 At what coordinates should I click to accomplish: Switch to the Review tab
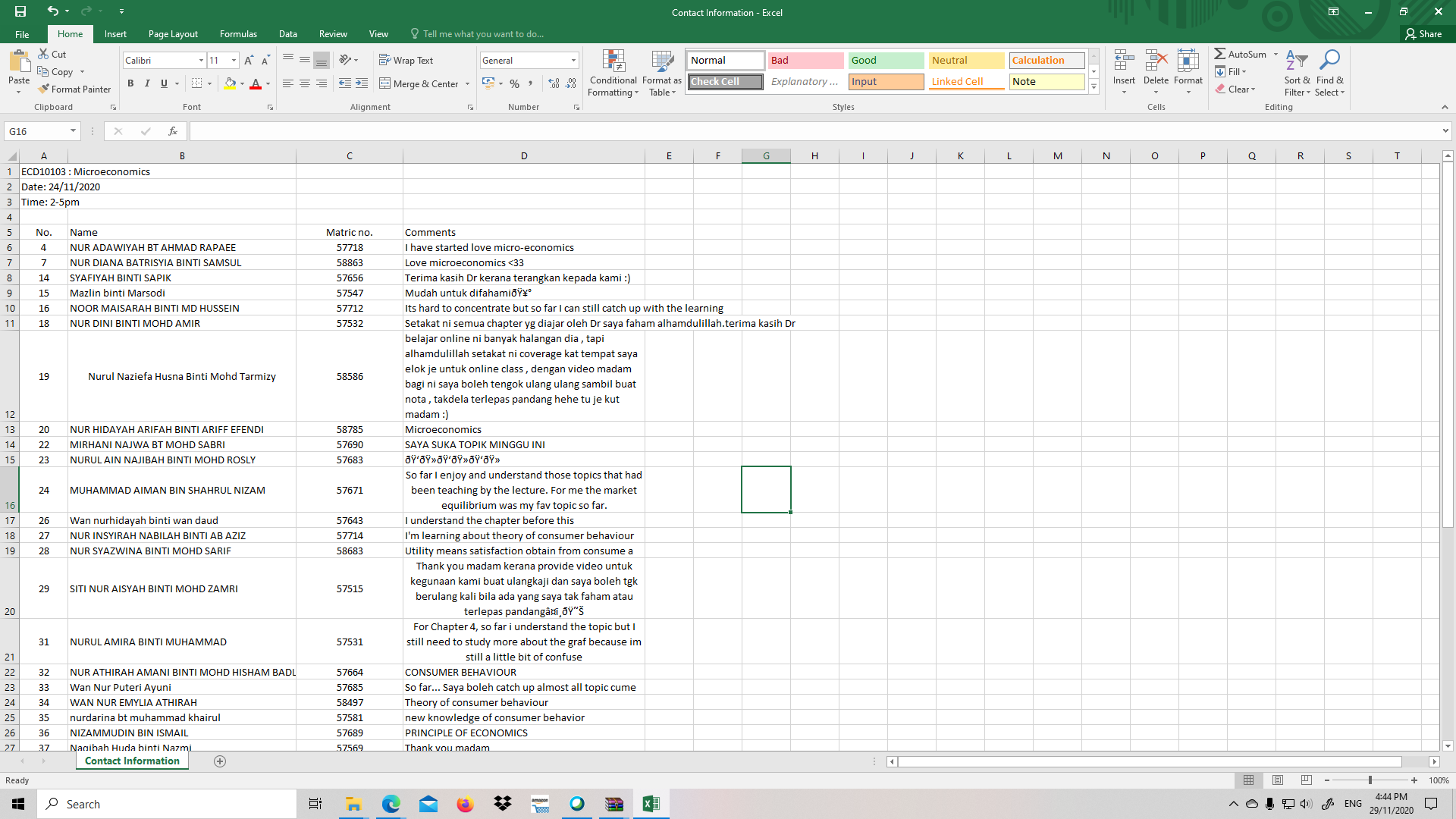tap(333, 34)
